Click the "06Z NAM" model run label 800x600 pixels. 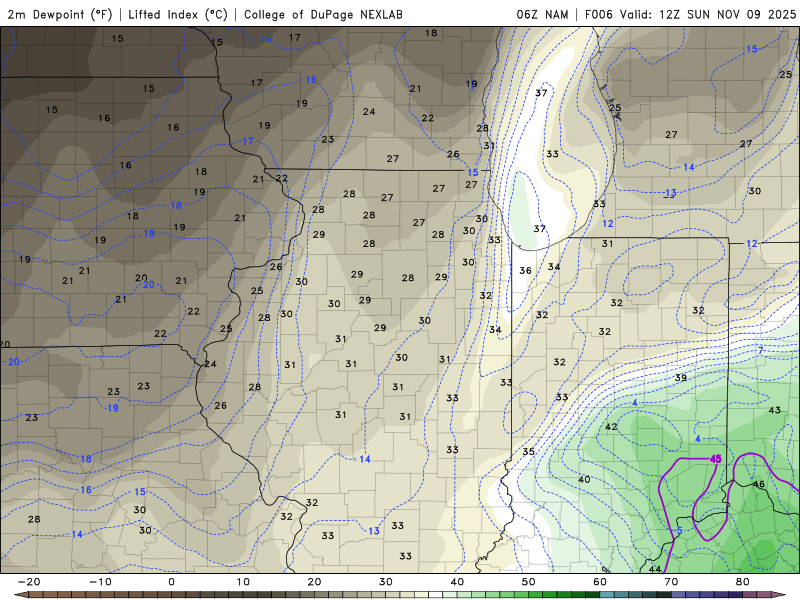542,14
